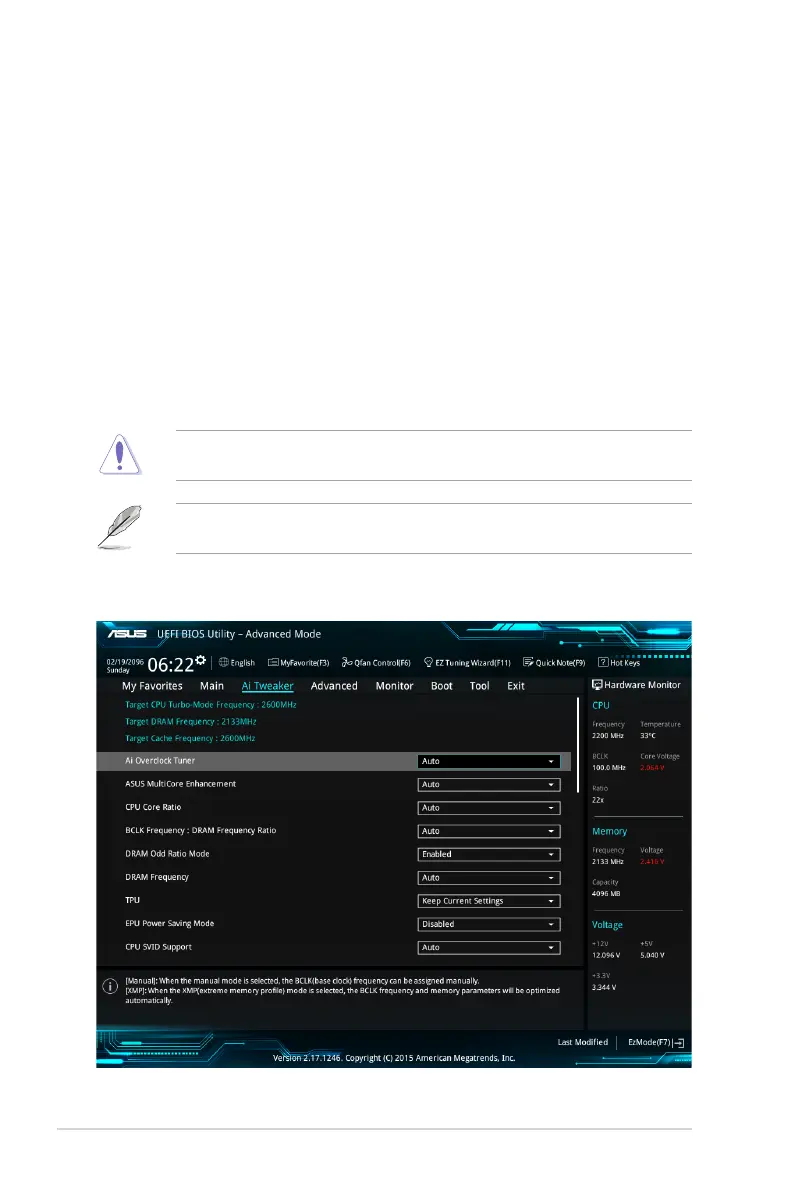
Task: Expand the CPU Core Ratio dropdown
Action: click(x=489, y=808)
